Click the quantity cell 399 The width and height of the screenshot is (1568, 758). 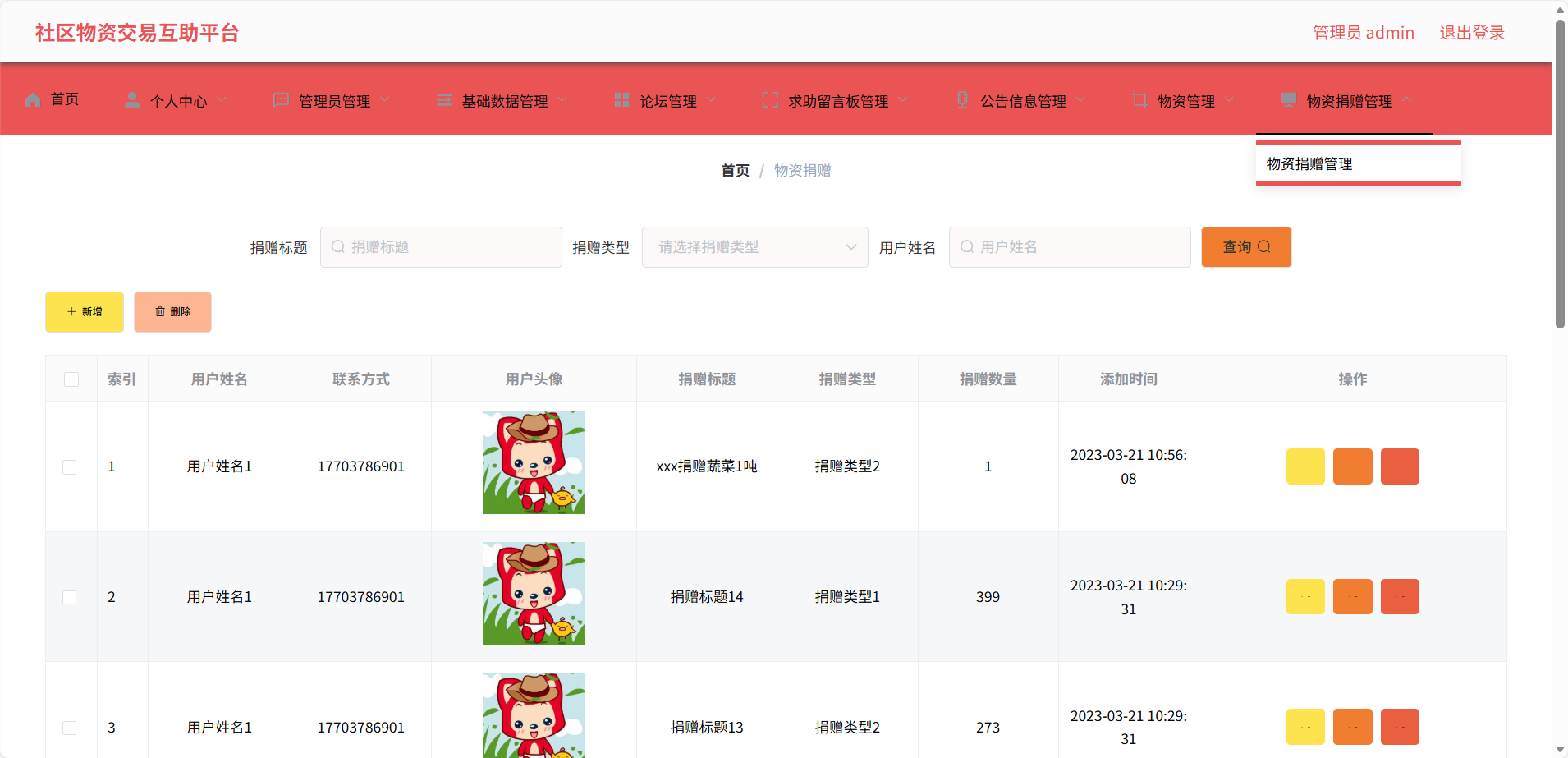click(988, 597)
